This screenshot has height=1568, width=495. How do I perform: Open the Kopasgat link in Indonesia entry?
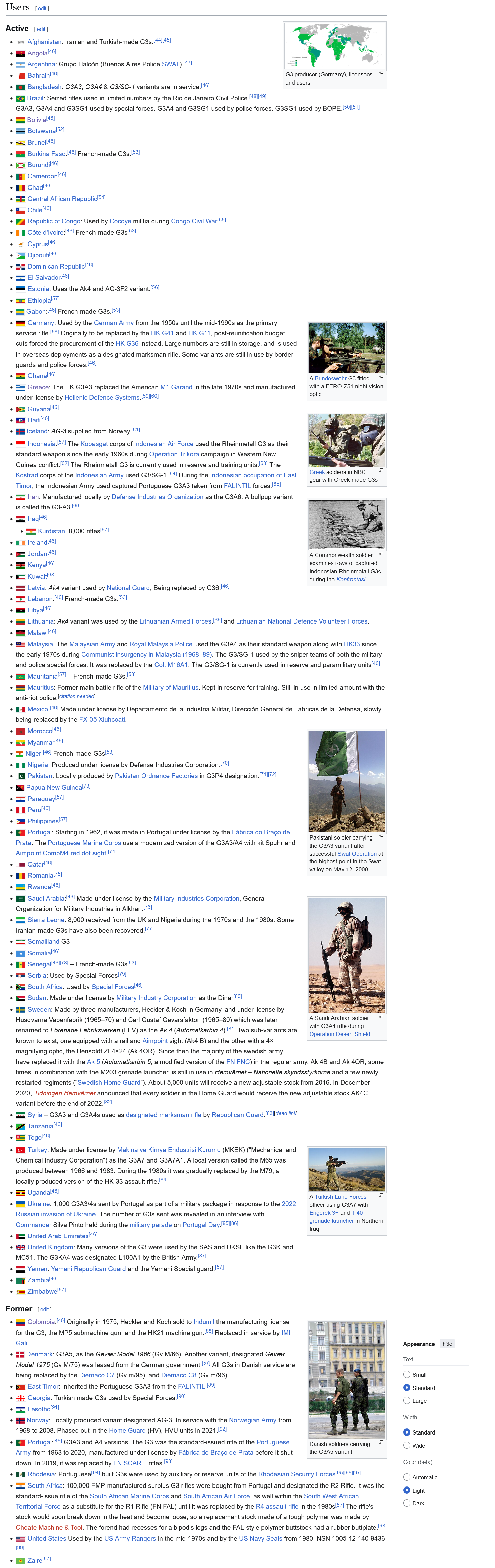[x=94, y=444]
